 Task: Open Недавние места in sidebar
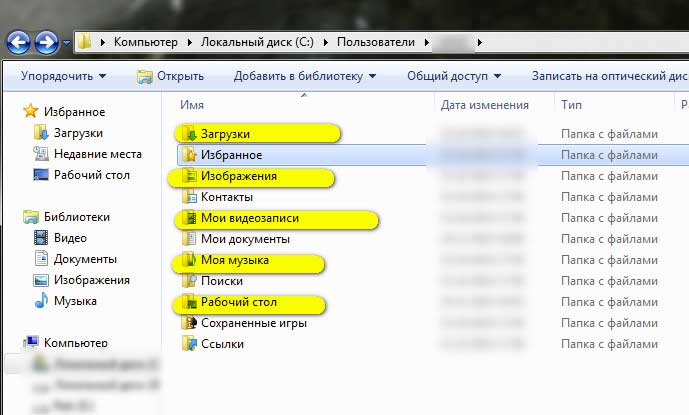[x=97, y=154]
